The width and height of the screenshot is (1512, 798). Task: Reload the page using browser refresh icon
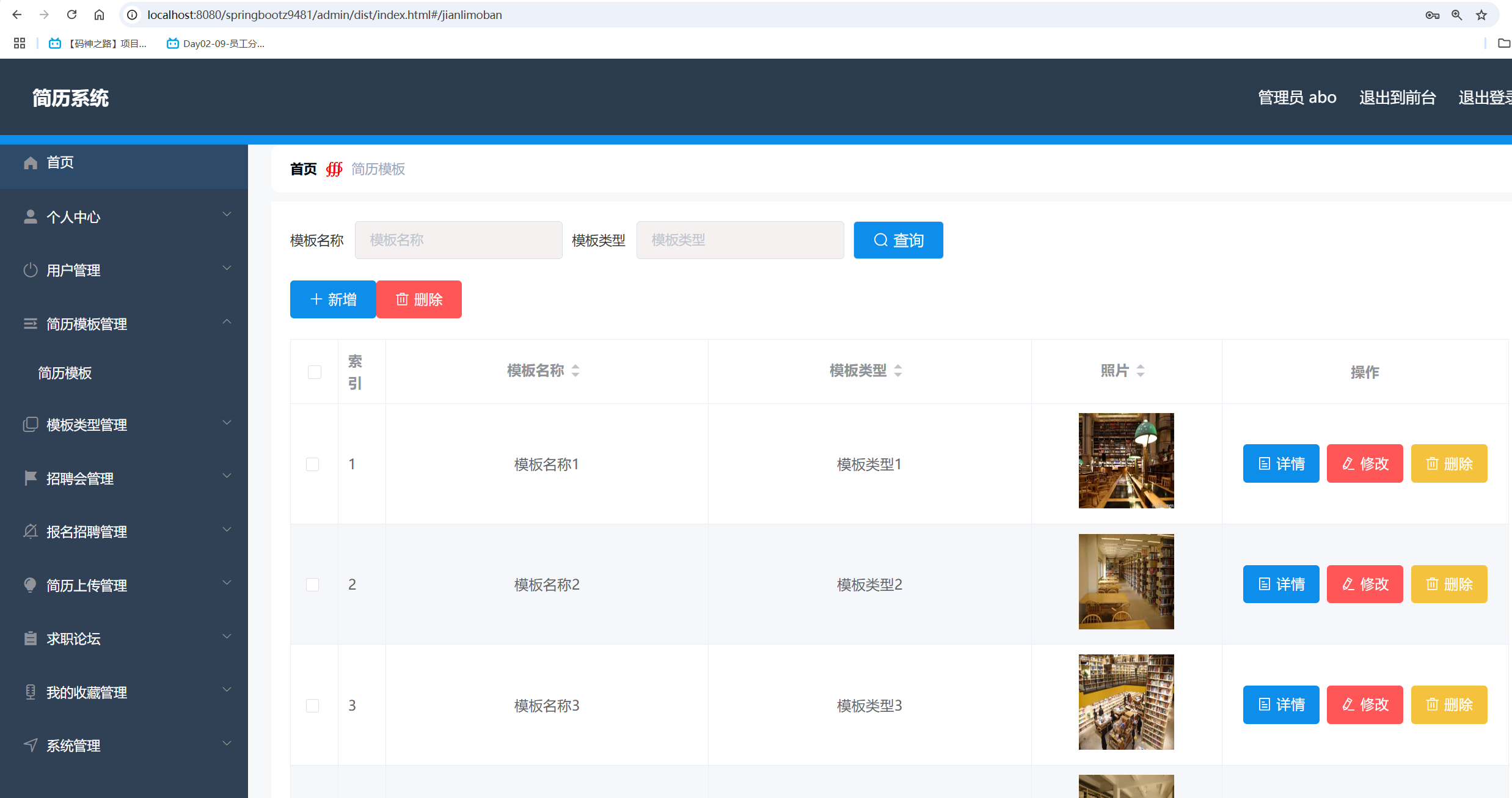[x=71, y=15]
